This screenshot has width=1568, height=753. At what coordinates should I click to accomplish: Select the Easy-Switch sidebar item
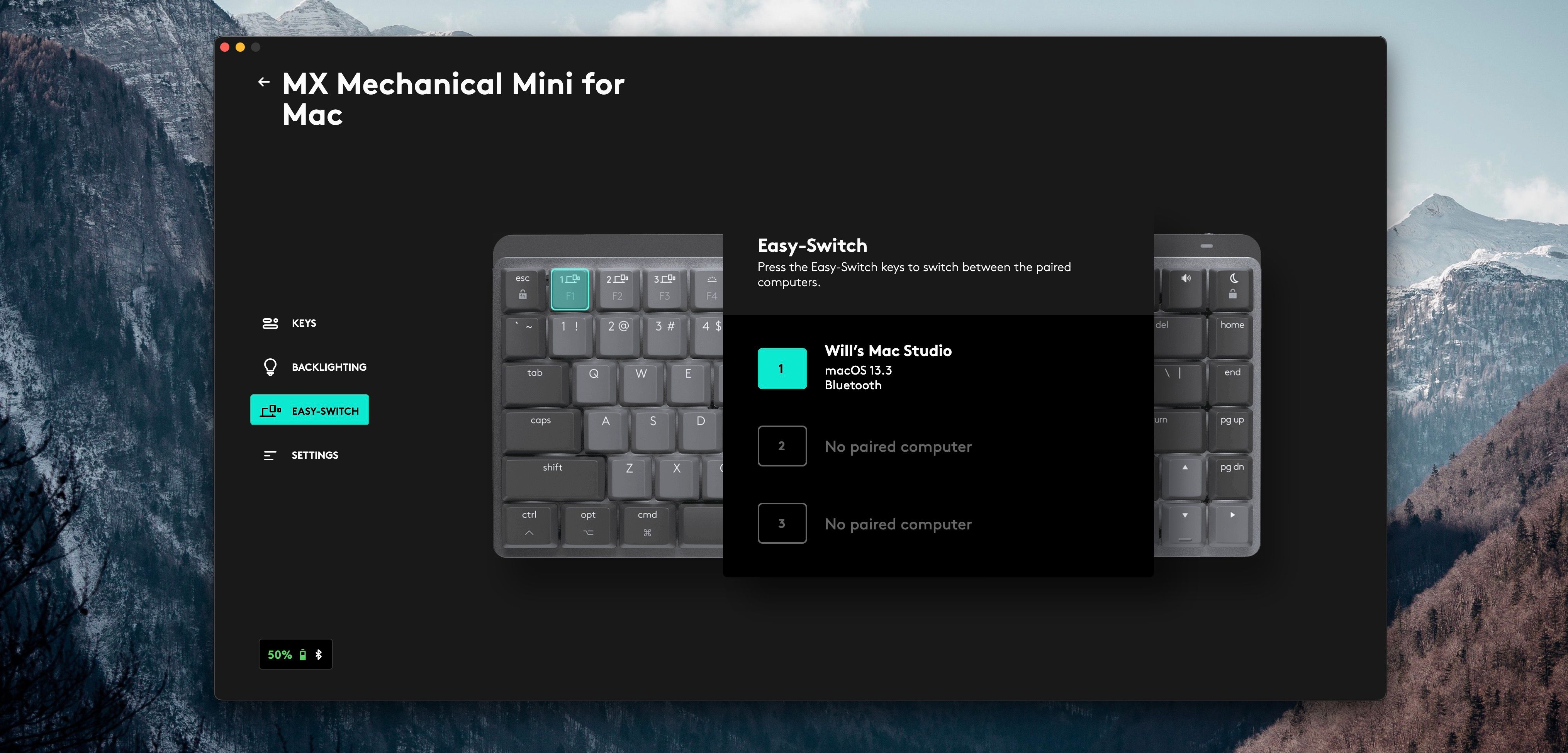coord(310,410)
